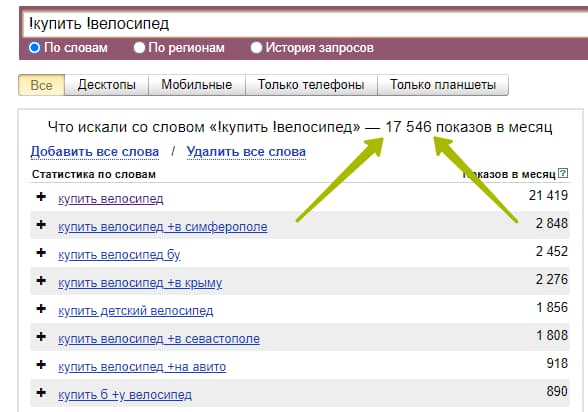This screenshot has width=588, height=412.
Task: Add 'купить детский велосипед' with plus icon
Action: click(41, 309)
